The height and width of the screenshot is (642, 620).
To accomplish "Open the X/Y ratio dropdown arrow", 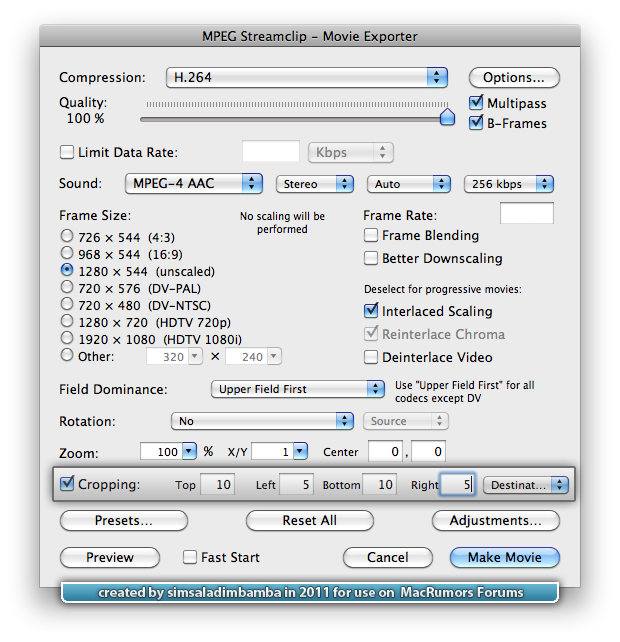I will click(300, 452).
